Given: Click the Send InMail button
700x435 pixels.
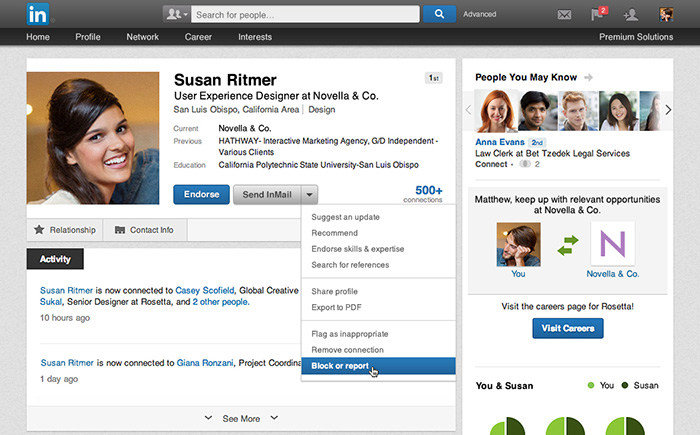Looking at the screenshot, I should [267, 195].
